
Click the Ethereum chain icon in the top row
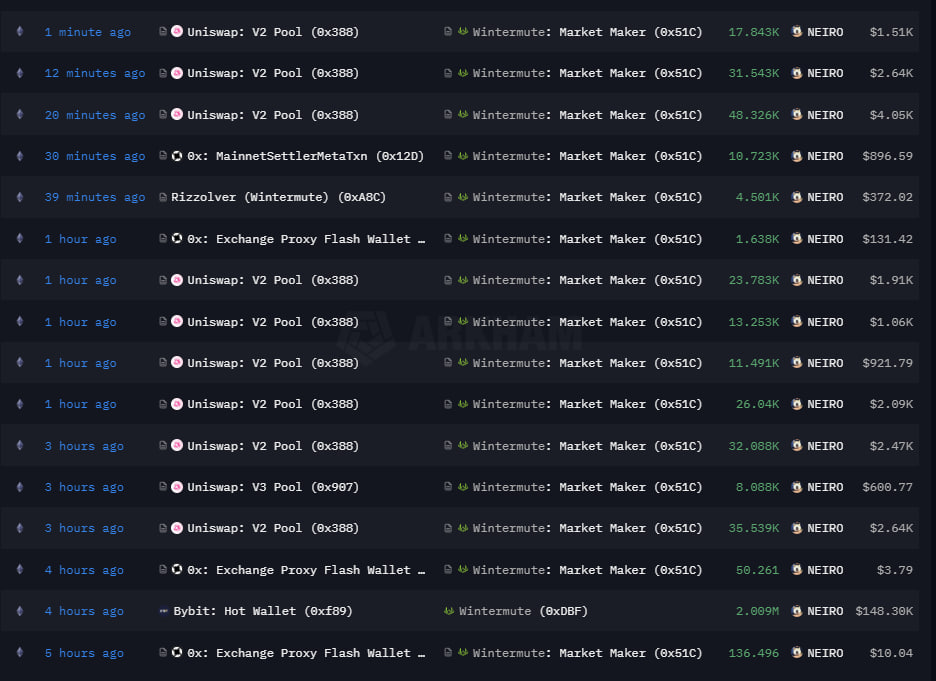19,32
